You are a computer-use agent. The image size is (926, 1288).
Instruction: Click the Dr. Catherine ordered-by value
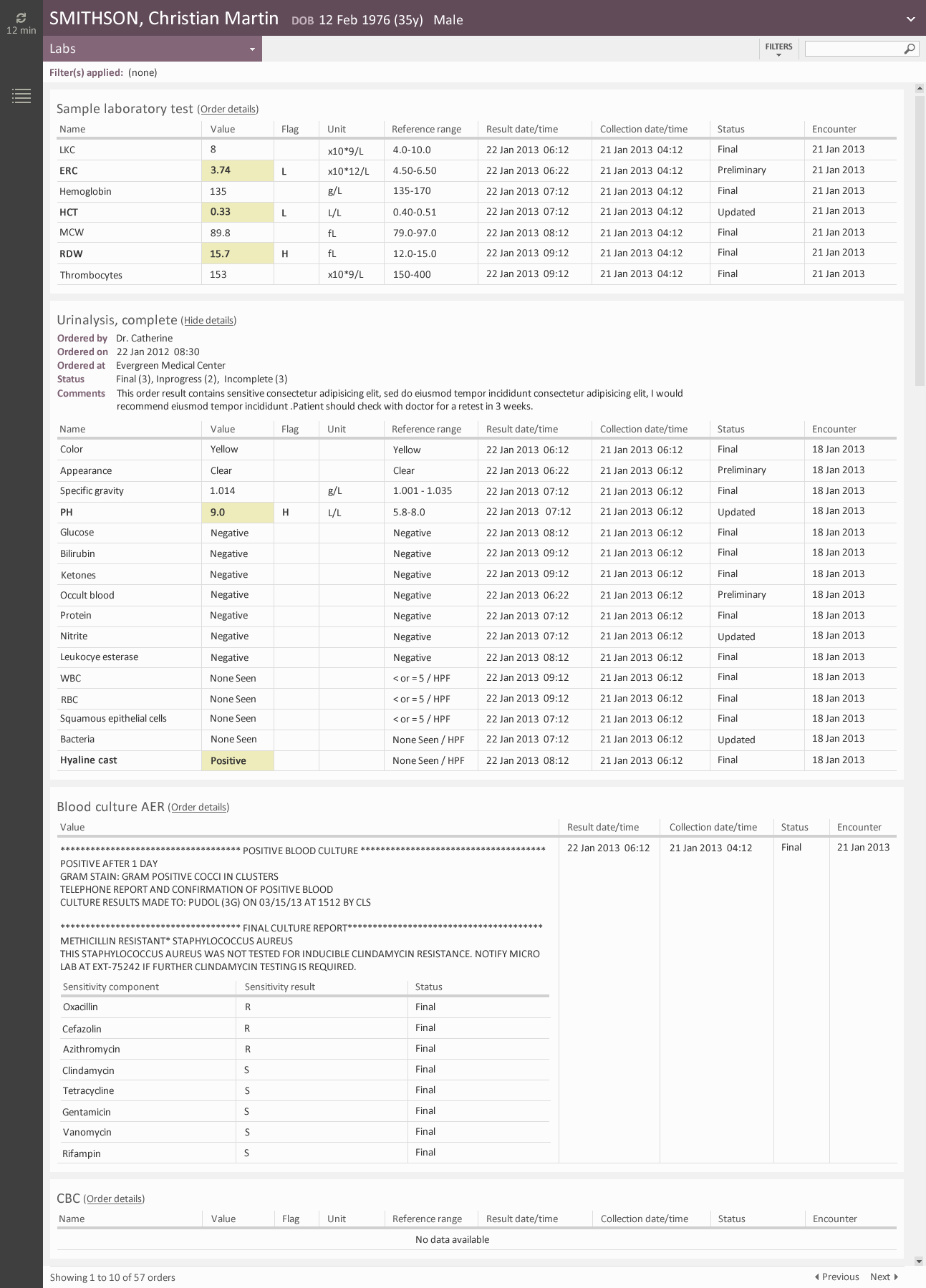point(144,338)
